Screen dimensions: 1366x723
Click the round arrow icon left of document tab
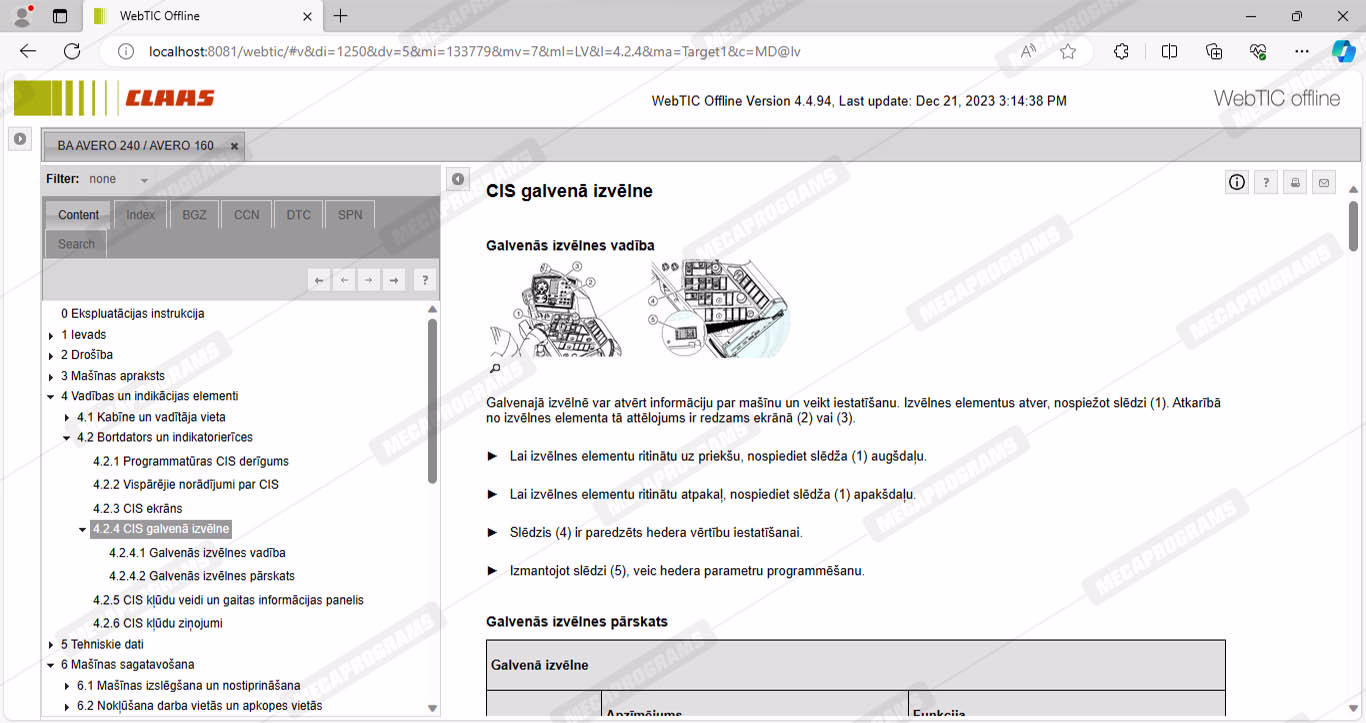click(x=19, y=139)
